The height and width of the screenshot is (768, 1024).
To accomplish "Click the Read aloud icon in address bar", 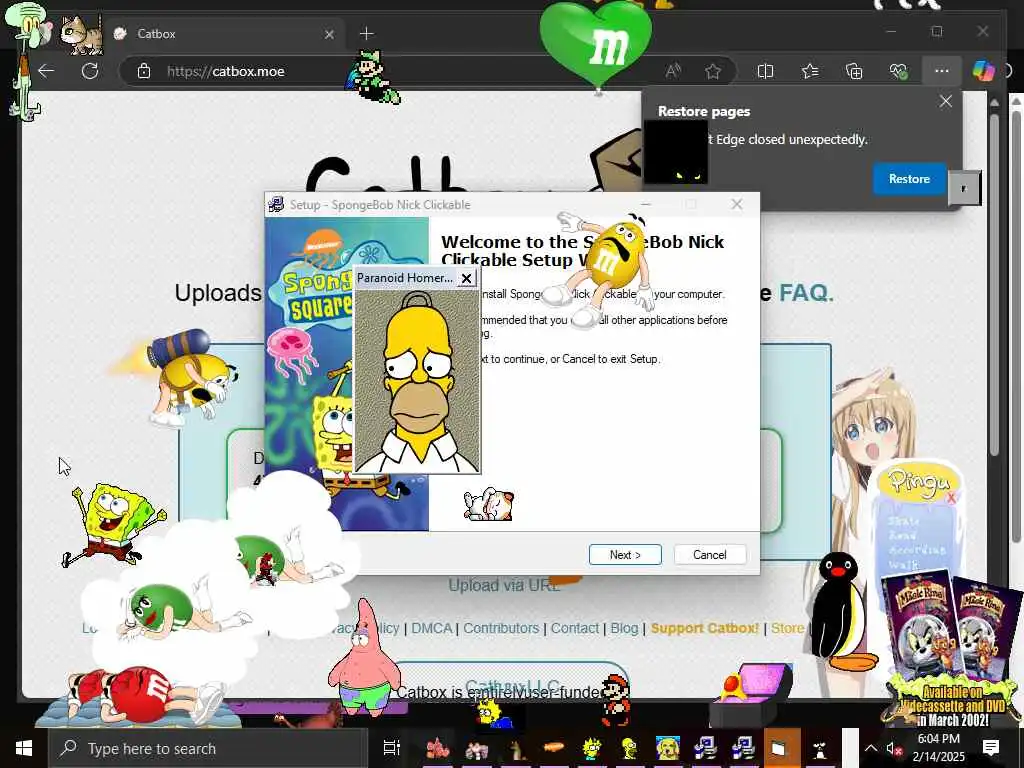I will click(673, 71).
